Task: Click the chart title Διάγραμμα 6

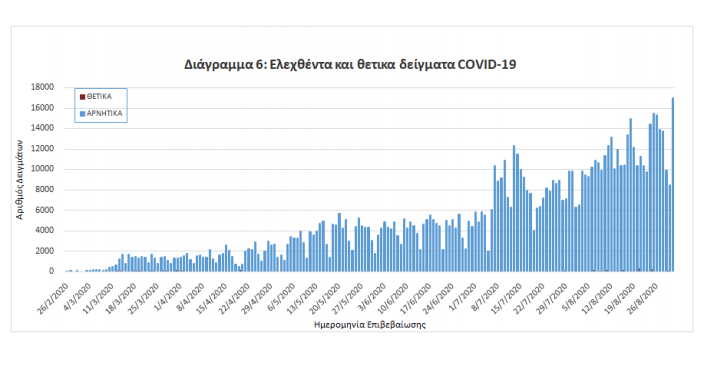Action: point(350,65)
